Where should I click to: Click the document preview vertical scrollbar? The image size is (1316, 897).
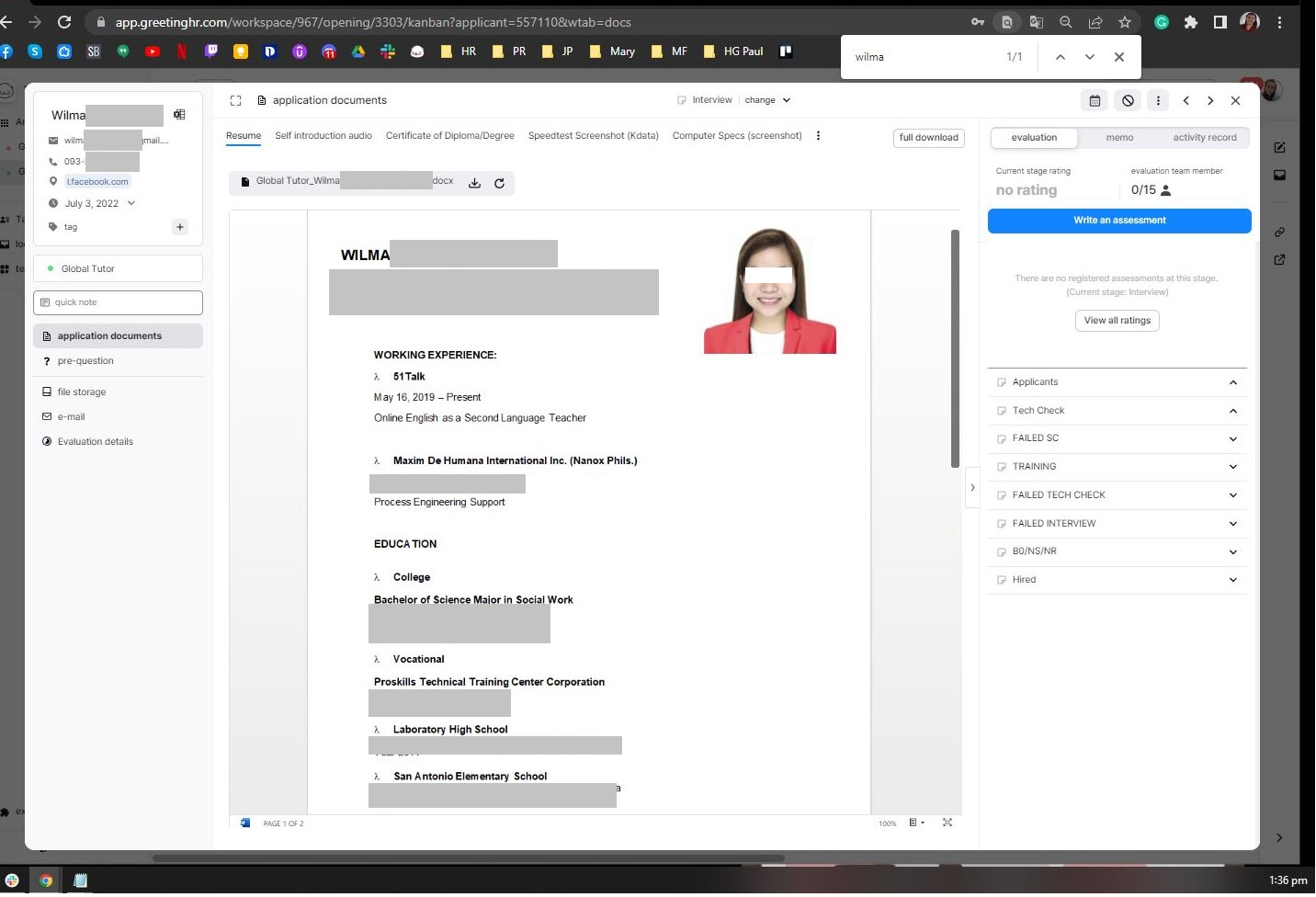[x=955, y=349]
